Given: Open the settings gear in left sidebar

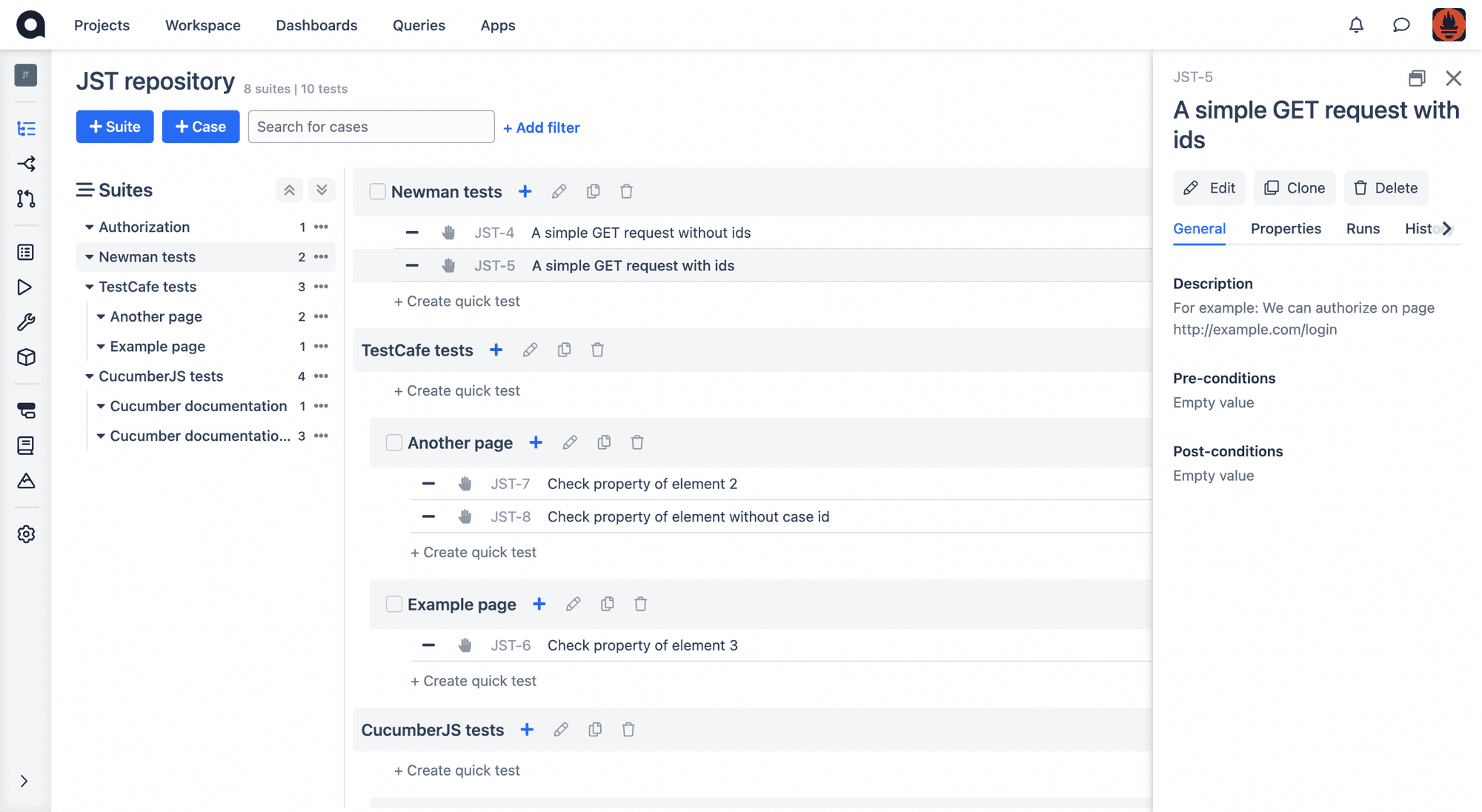Looking at the screenshot, I should [x=26, y=534].
